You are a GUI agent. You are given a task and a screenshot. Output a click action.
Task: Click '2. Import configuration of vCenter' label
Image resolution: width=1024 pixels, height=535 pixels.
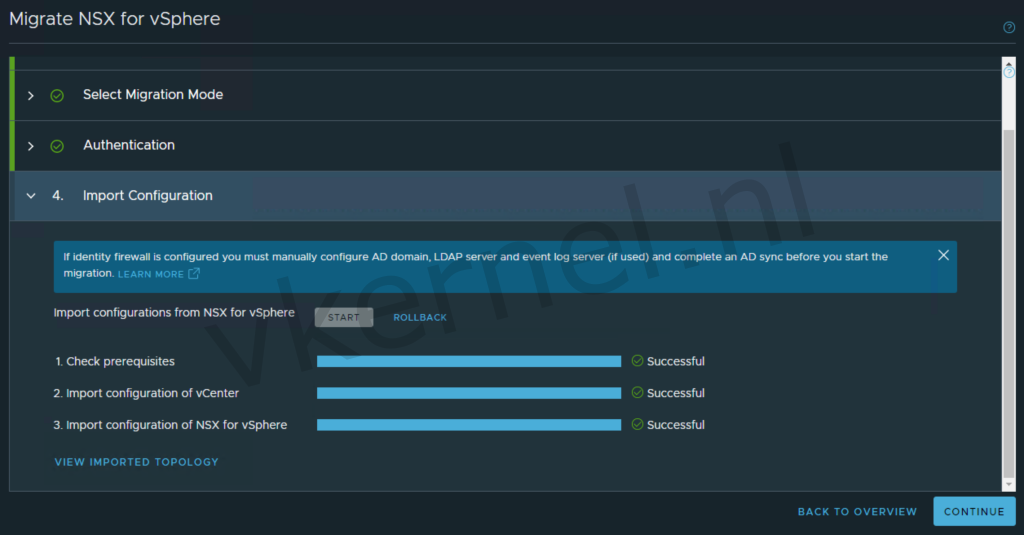point(146,393)
